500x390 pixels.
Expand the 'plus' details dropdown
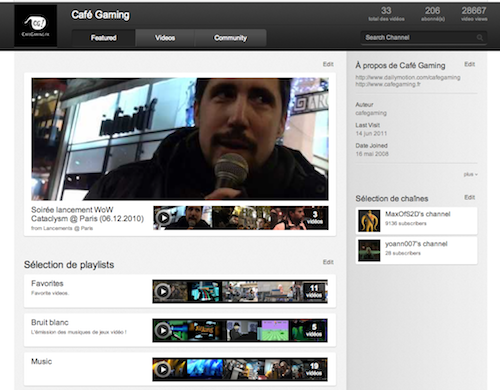[x=470, y=174]
